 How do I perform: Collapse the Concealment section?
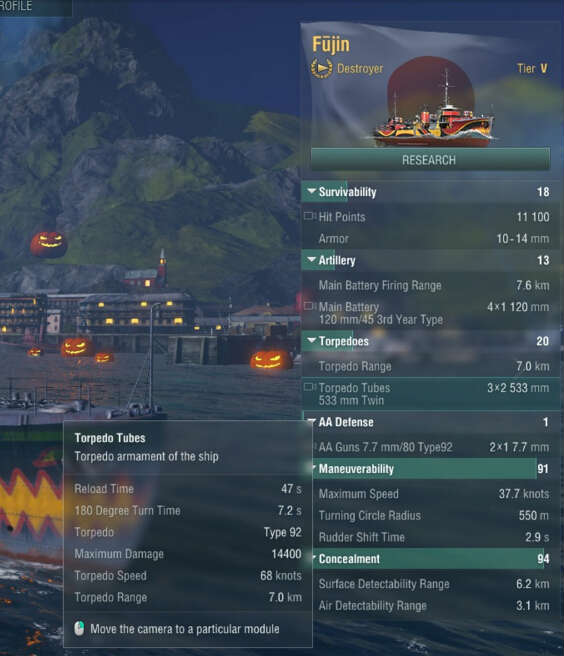pos(314,558)
